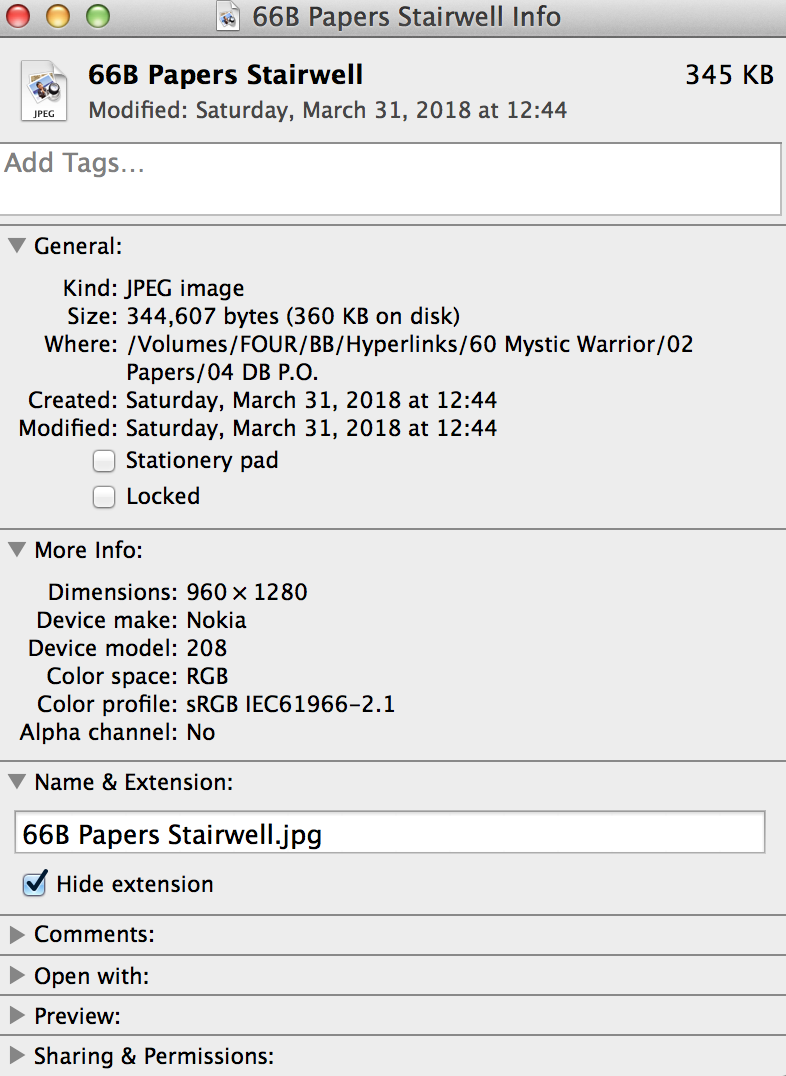Minimize window using yellow button
Viewport: 786px width, 1076px height.
click(58, 16)
